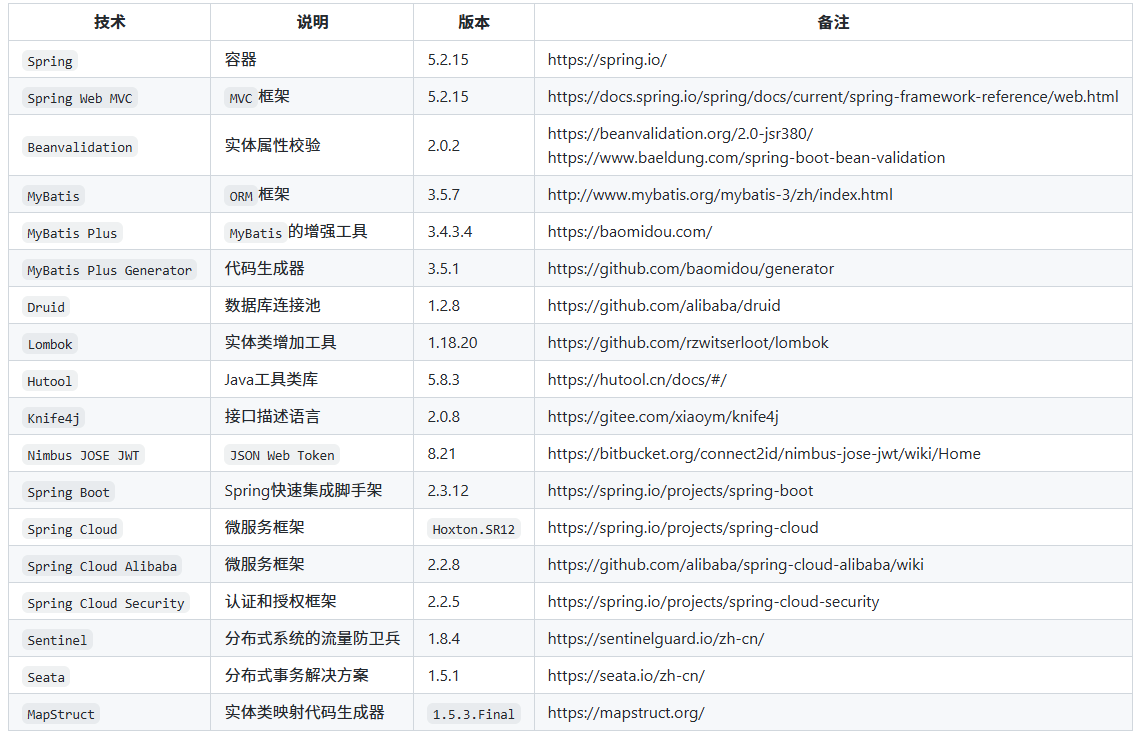Open the https://mapstruct.org/ link

click(626, 714)
